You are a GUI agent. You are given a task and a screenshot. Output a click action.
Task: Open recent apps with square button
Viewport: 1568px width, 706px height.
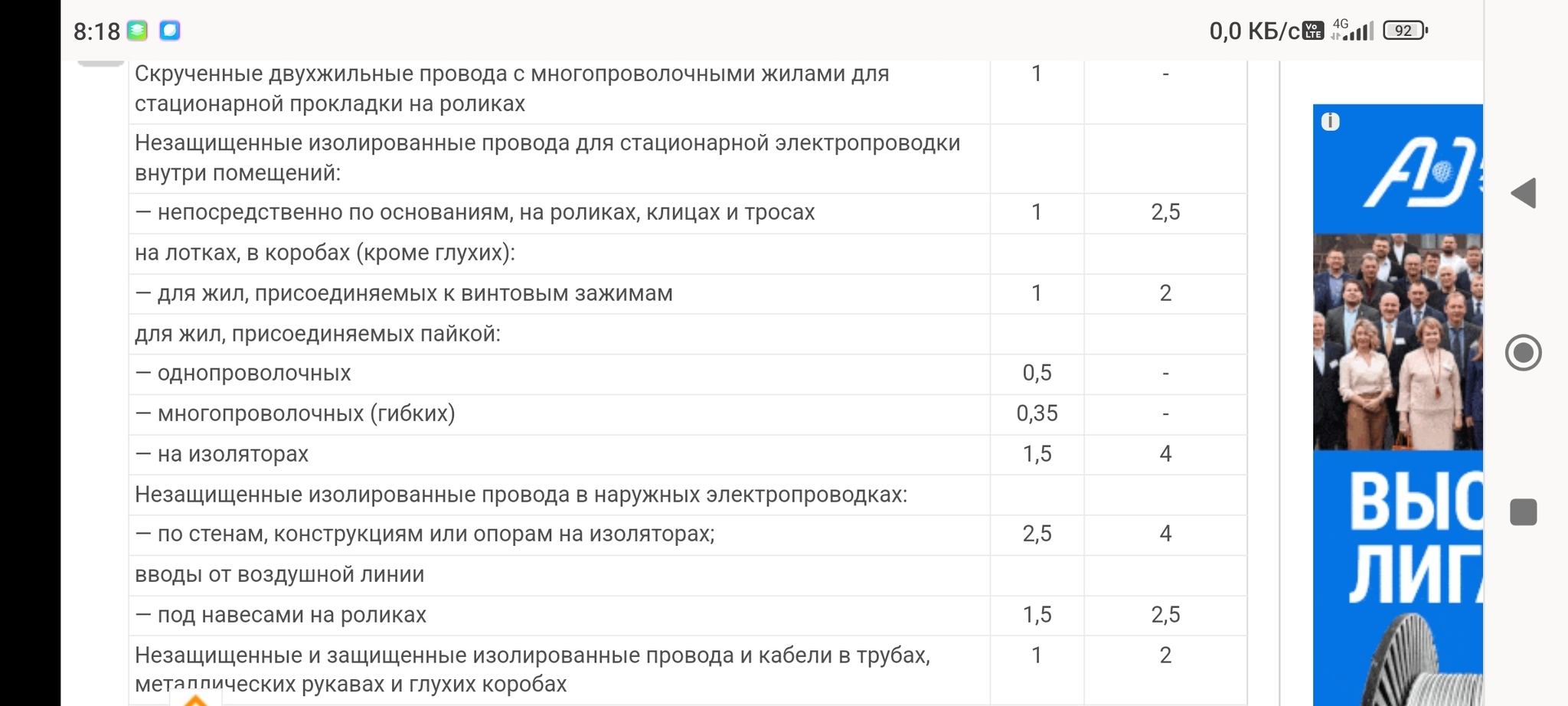coord(1523,512)
